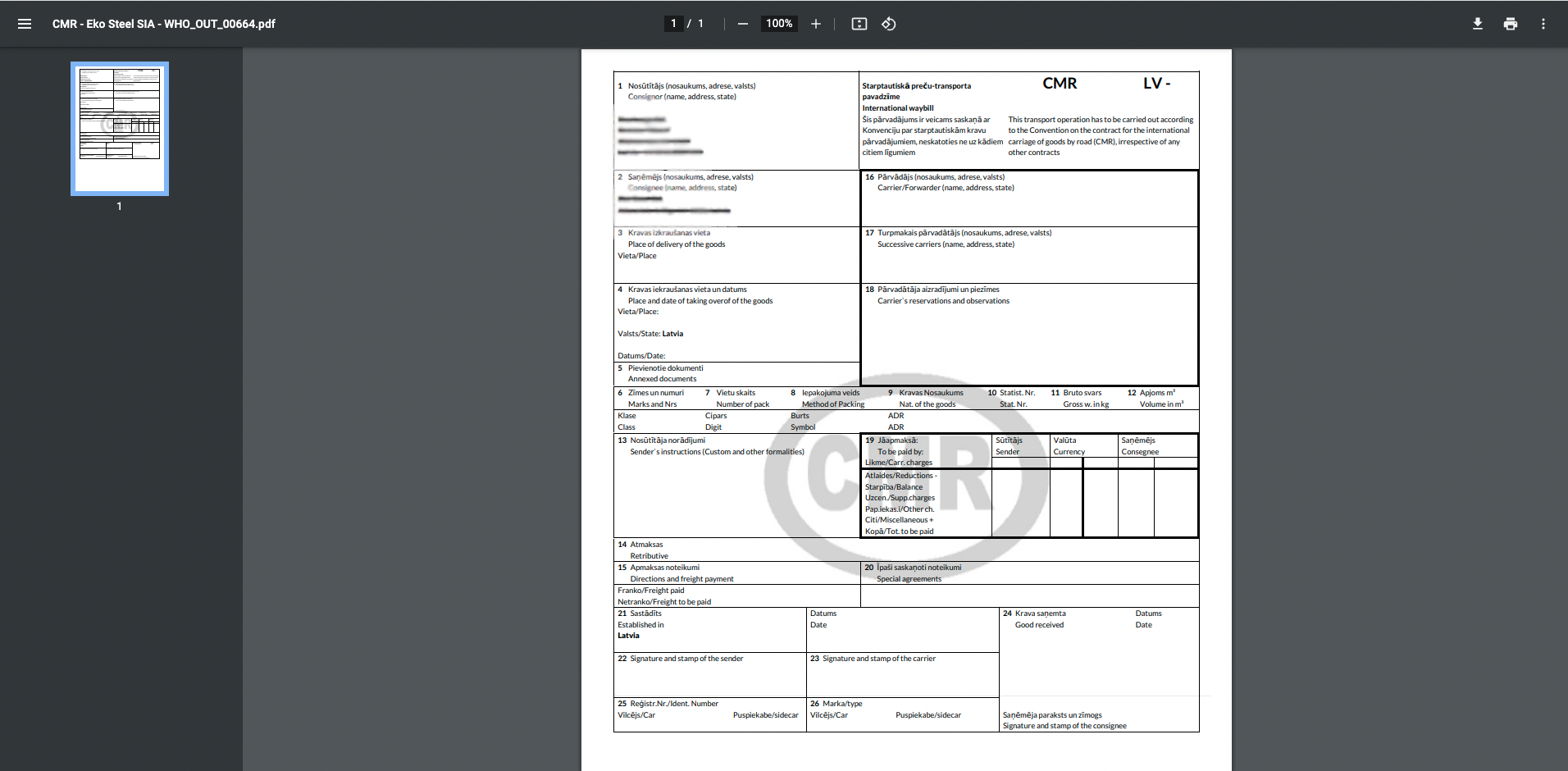Click the CMR heading in the document

1060,84
